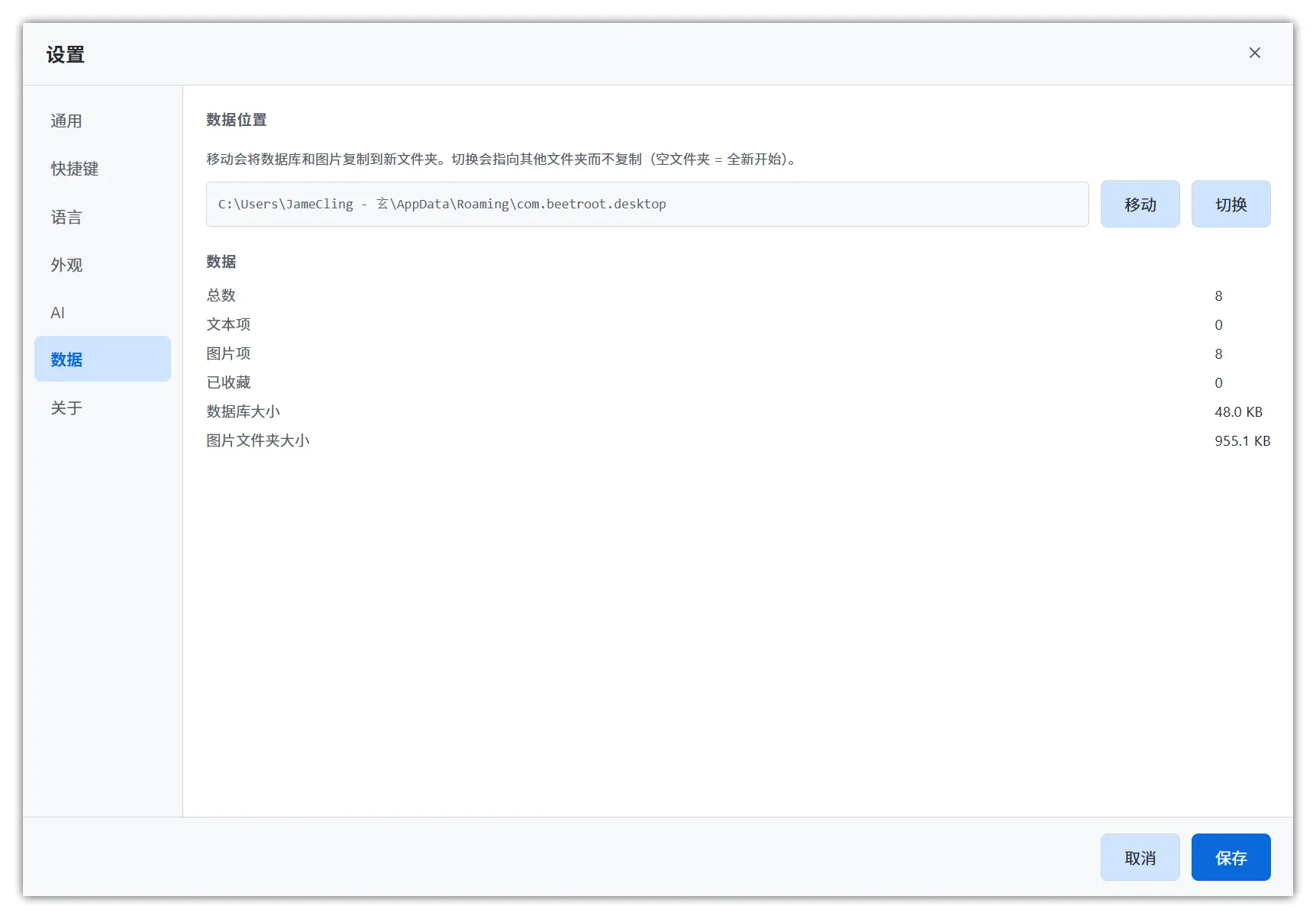Click the 48.0 KB database size value

1238,412
